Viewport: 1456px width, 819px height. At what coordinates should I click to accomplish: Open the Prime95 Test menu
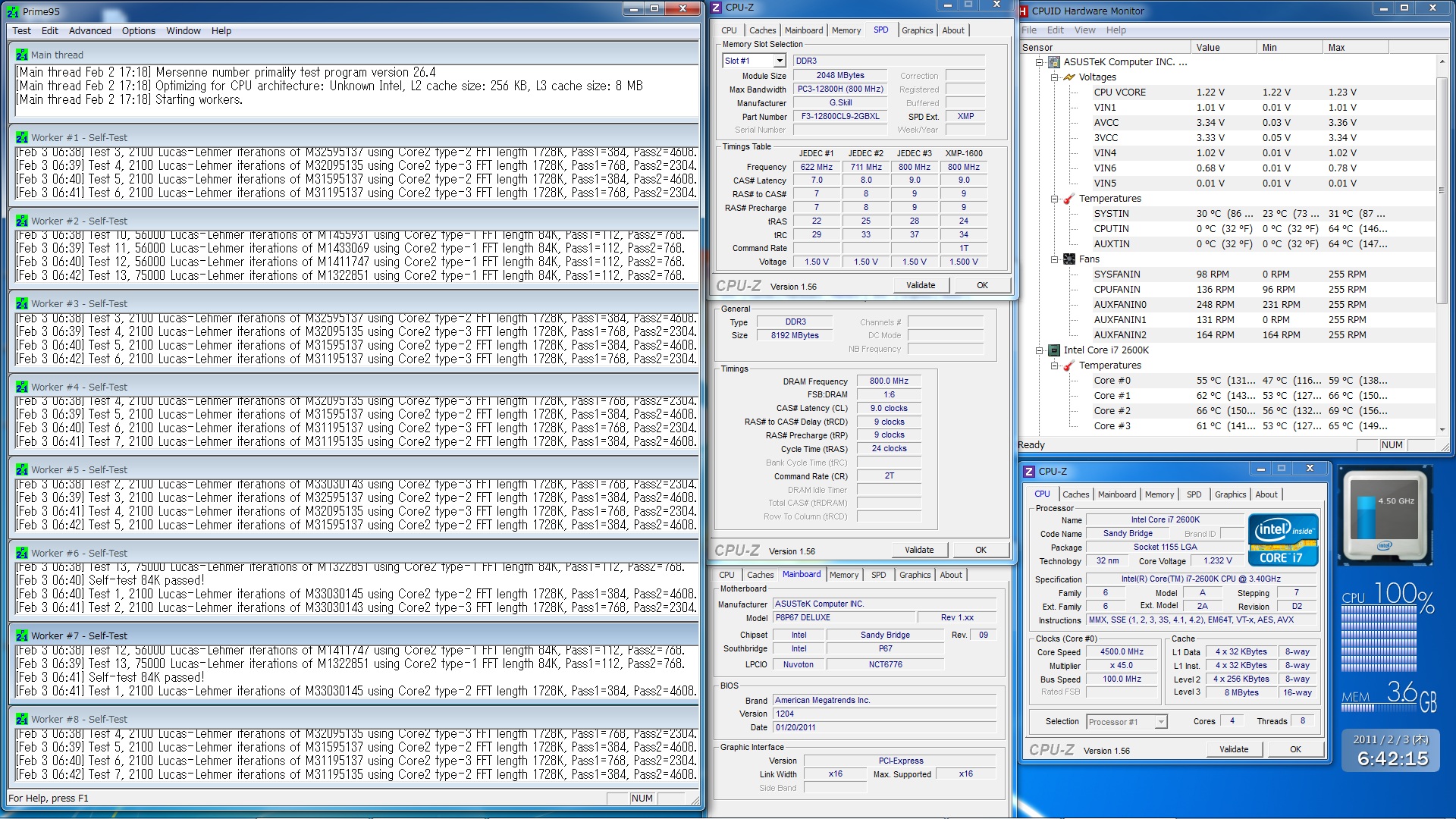(21, 31)
